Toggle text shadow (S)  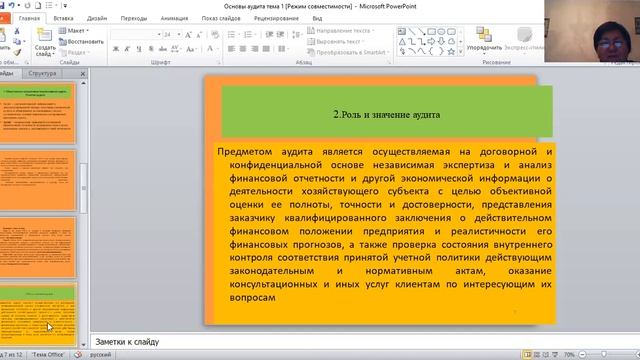[151, 49]
